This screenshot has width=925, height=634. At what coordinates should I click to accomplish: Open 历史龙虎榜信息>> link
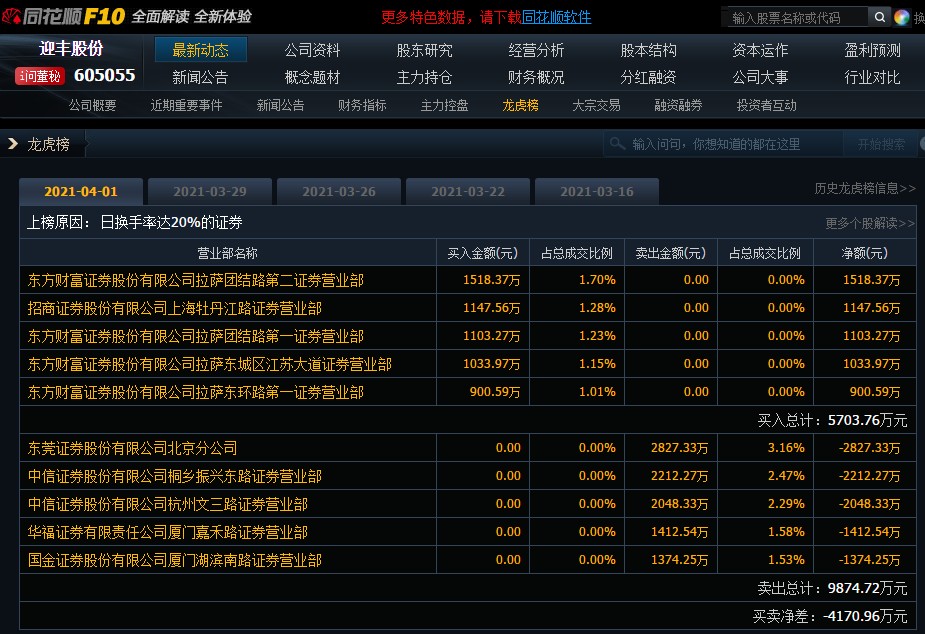tap(865, 188)
